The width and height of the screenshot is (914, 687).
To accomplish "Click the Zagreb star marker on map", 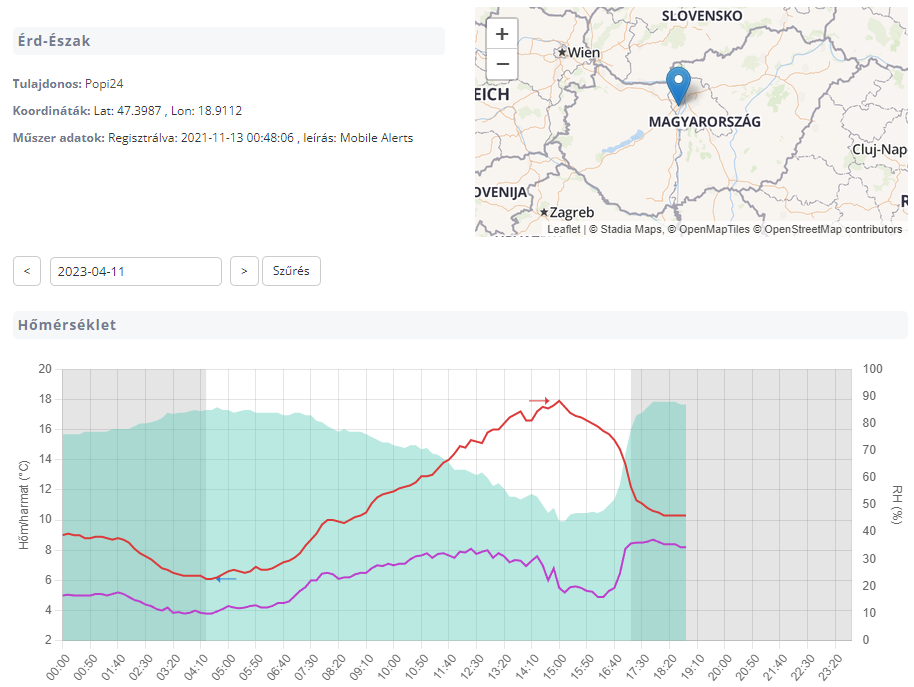I will click(x=543, y=212).
